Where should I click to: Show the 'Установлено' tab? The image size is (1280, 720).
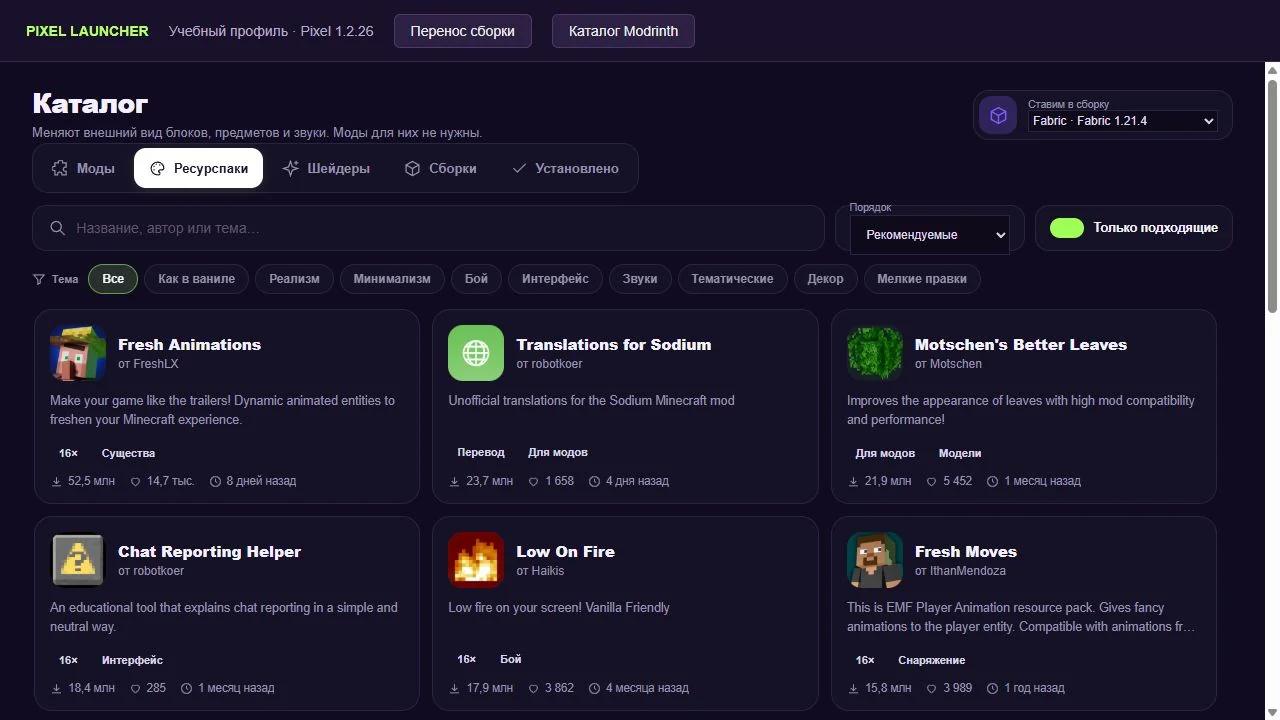565,168
